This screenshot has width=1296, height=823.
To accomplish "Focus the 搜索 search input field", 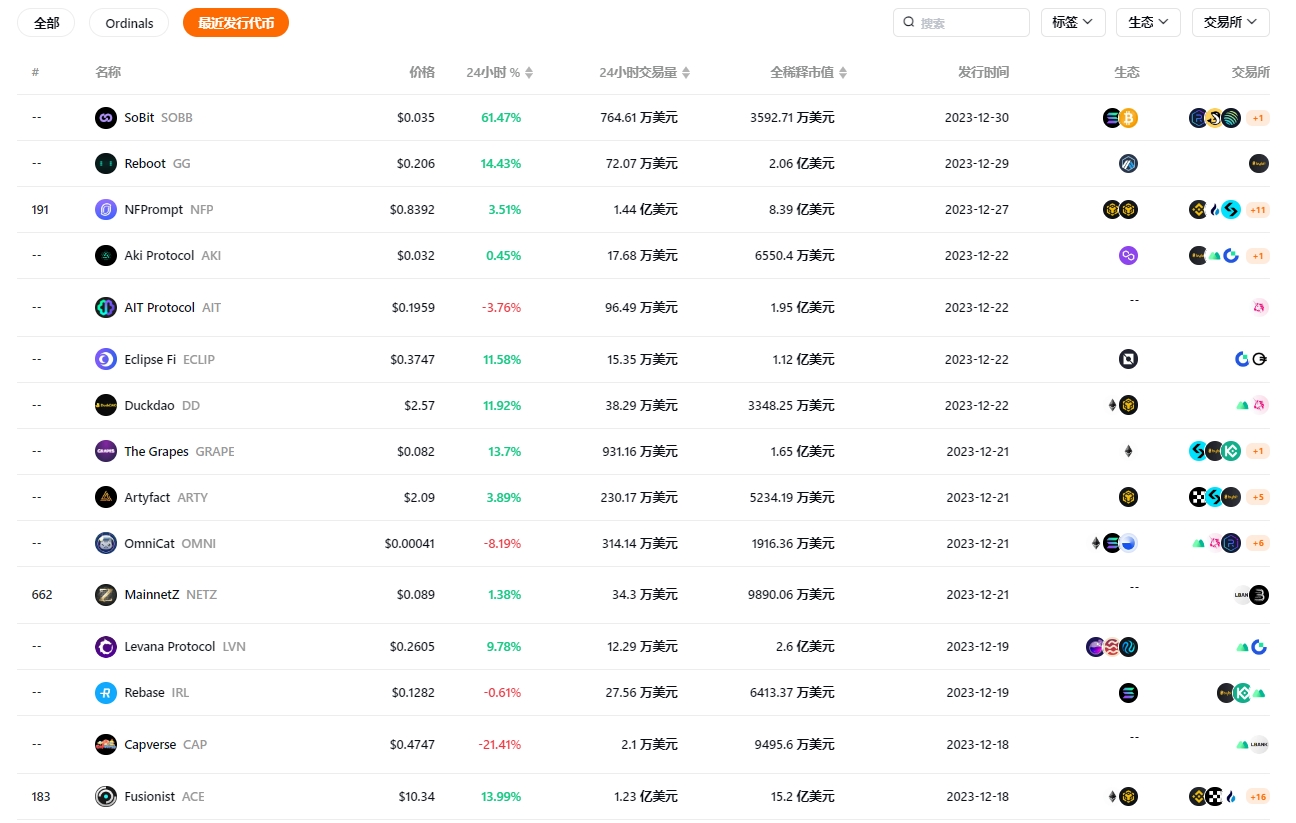I will pos(961,23).
